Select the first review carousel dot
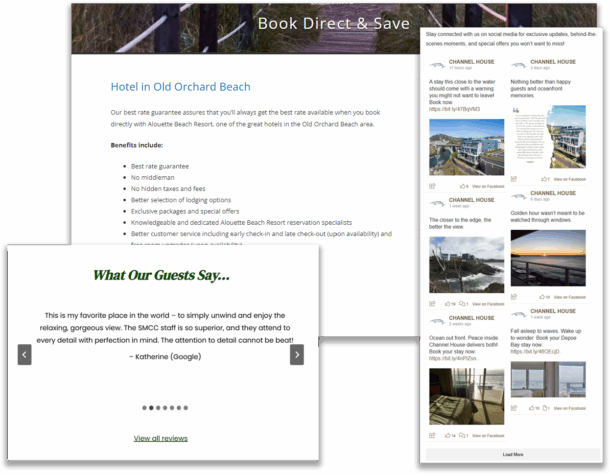The width and height of the screenshot is (610, 474). pos(144,408)
